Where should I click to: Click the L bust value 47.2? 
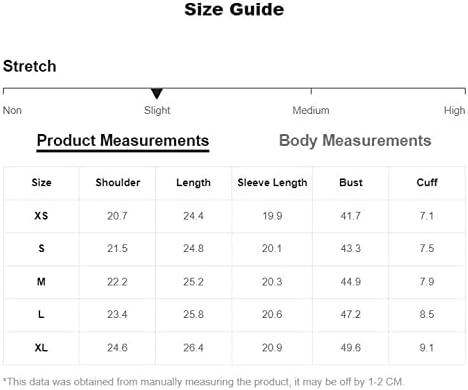(x=350, y=314)
